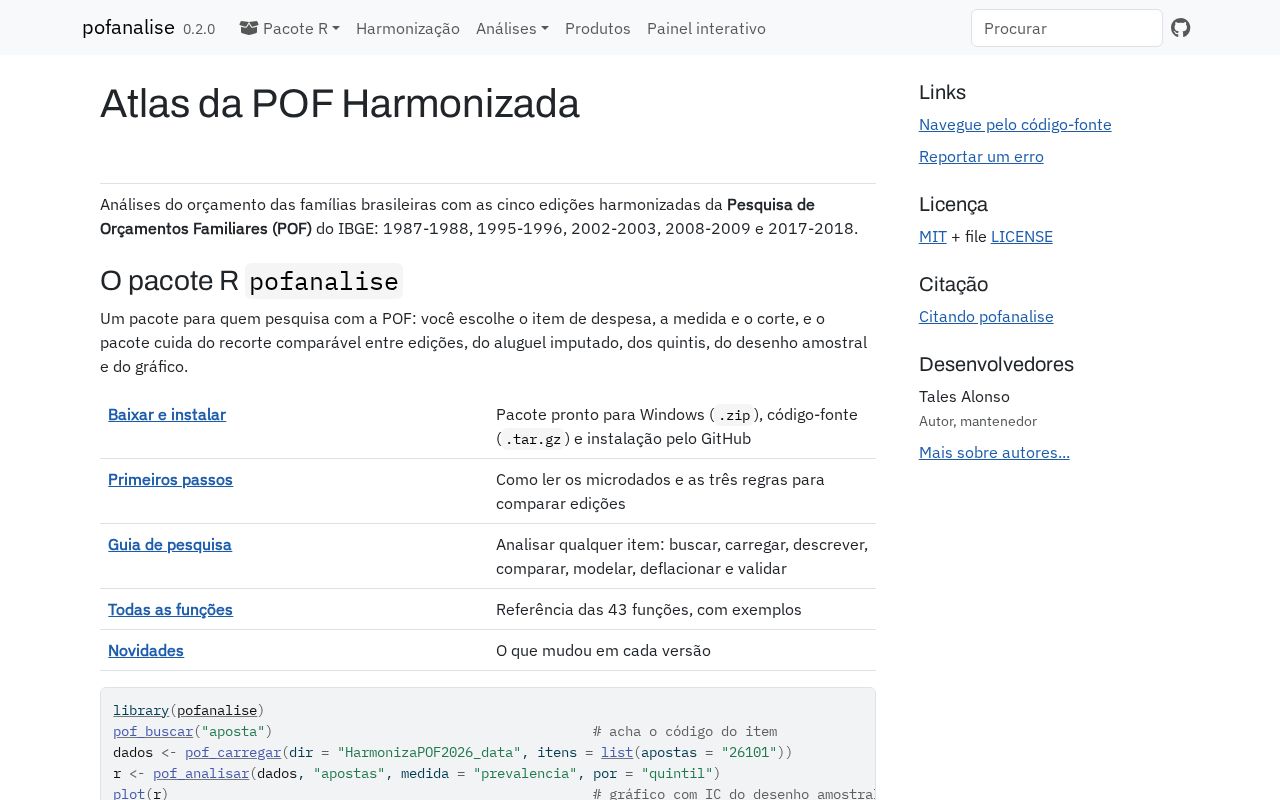Click pof_carregar function link in code
This screenshot has height=800, width=1280.
233,752
